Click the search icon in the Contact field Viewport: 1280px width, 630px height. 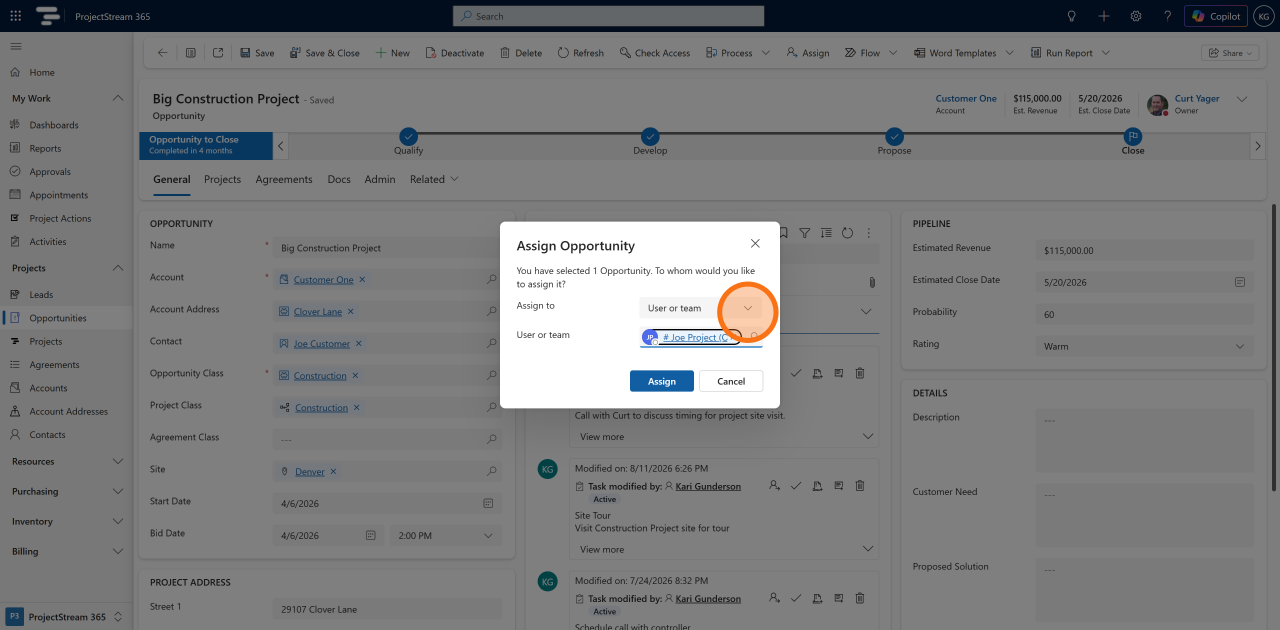[491, 344]
